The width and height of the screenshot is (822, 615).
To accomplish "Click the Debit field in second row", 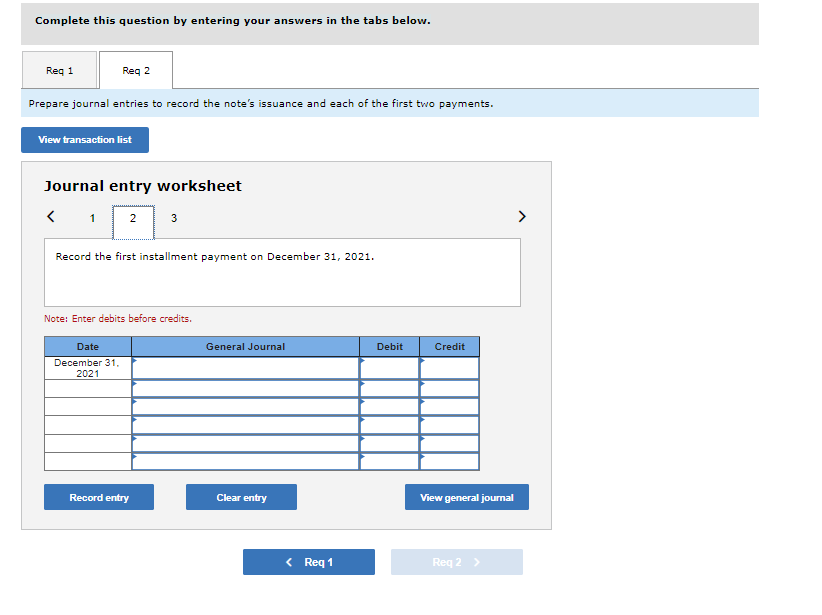I will coord(390,389).
